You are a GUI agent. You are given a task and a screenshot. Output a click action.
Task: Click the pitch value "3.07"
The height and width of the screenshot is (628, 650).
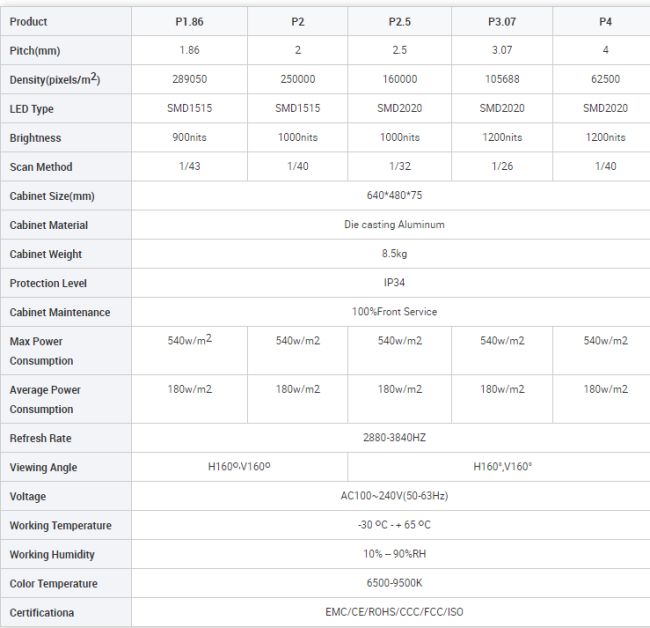click(x=501, y=50)
